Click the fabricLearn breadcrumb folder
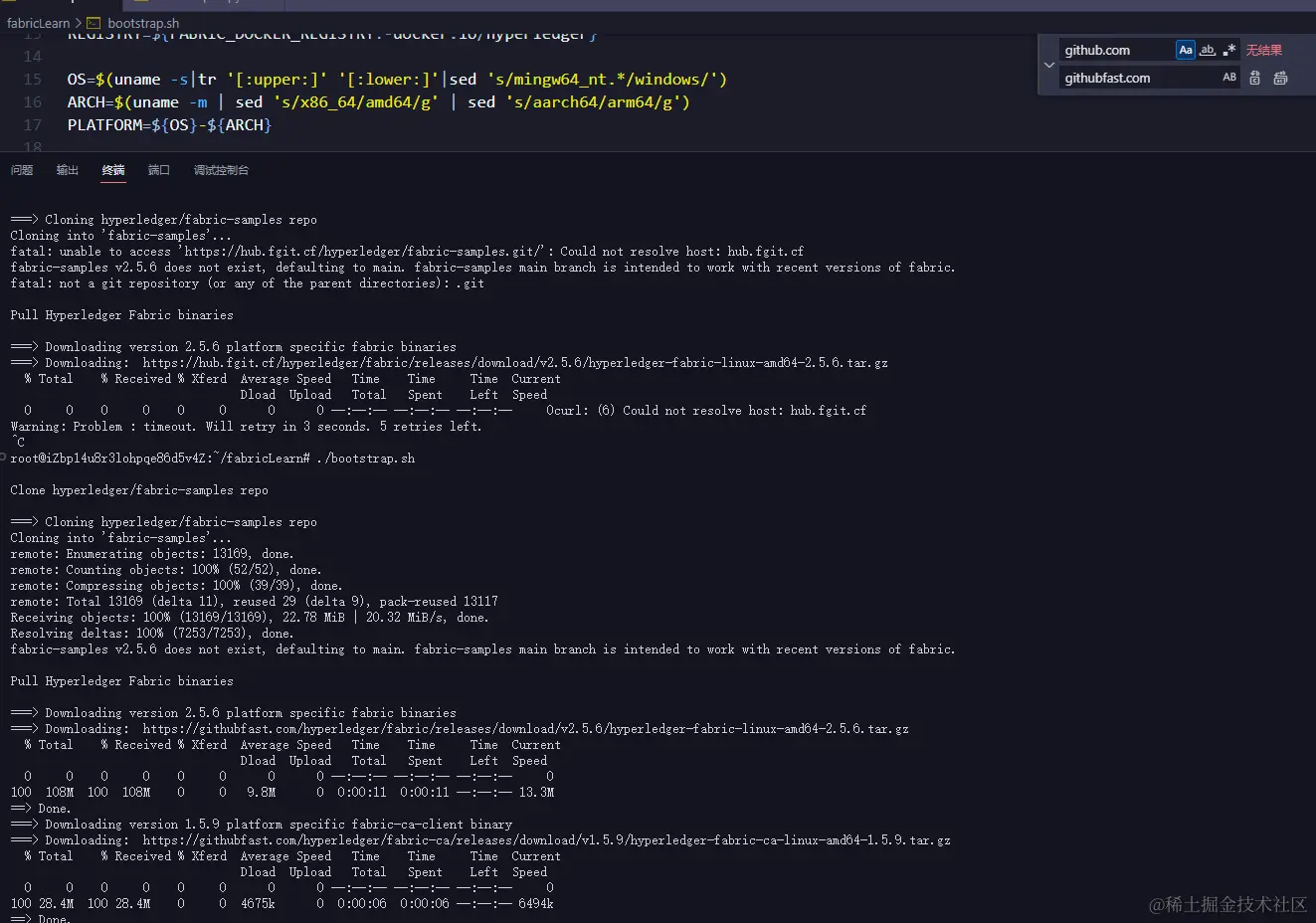The width and height of the screenshot is (1316, 923). pyautogui.click(x=39, y=23)
